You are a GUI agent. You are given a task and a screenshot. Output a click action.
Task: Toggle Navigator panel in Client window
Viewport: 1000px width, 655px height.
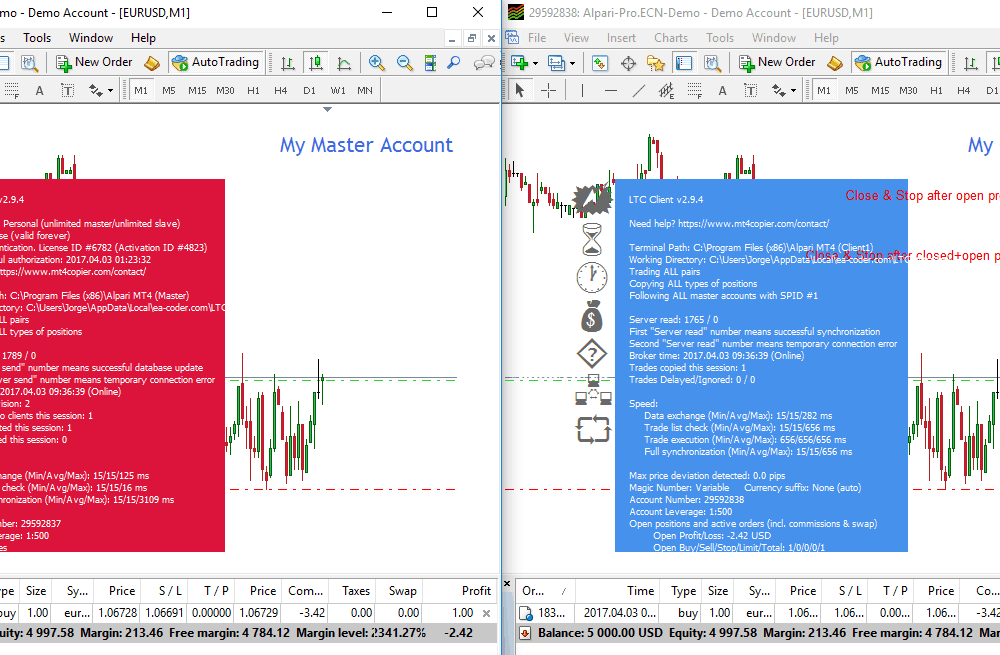point(656,63)
